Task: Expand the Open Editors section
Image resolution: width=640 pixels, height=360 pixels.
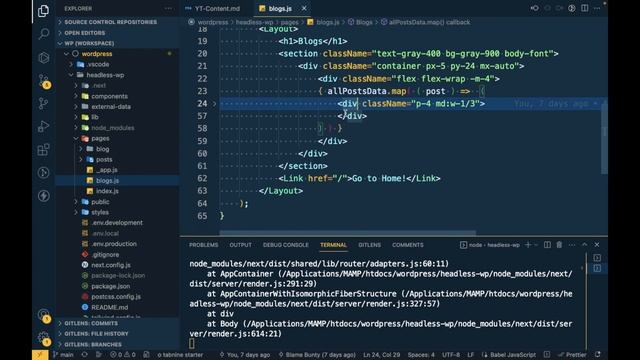Action: (118, 33)
